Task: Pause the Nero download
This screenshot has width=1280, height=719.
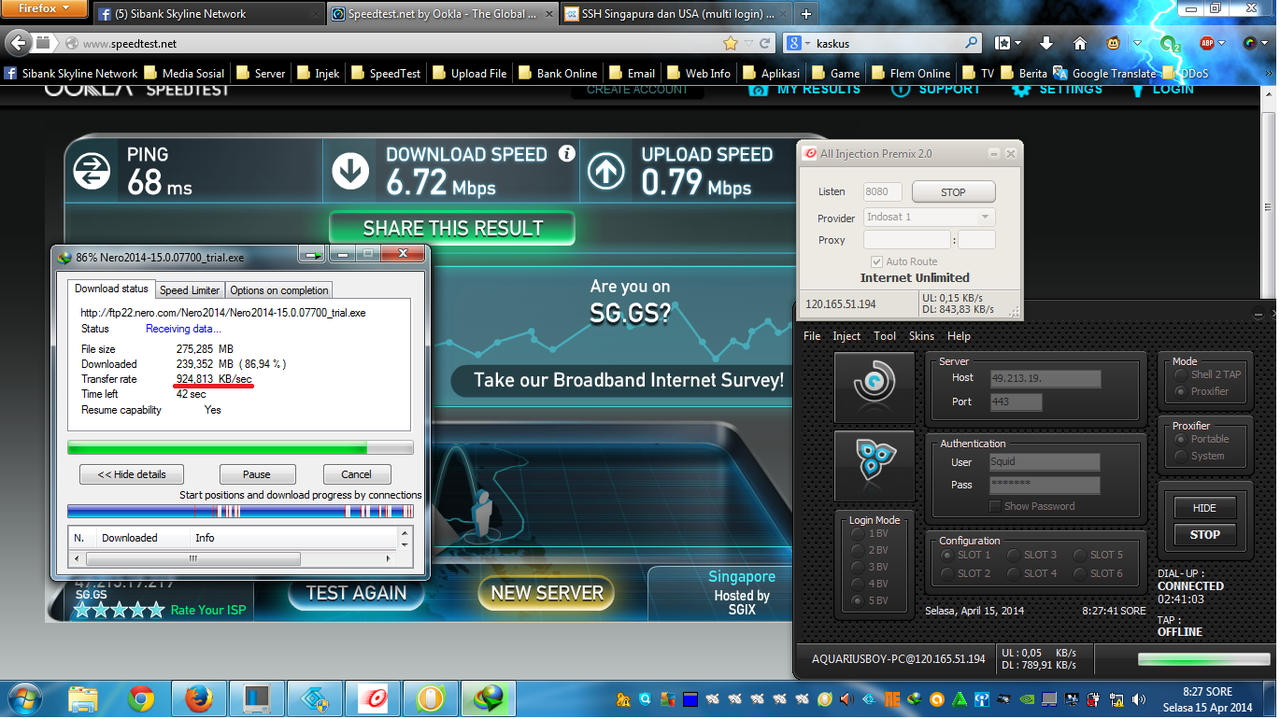Action: (256, 474)
